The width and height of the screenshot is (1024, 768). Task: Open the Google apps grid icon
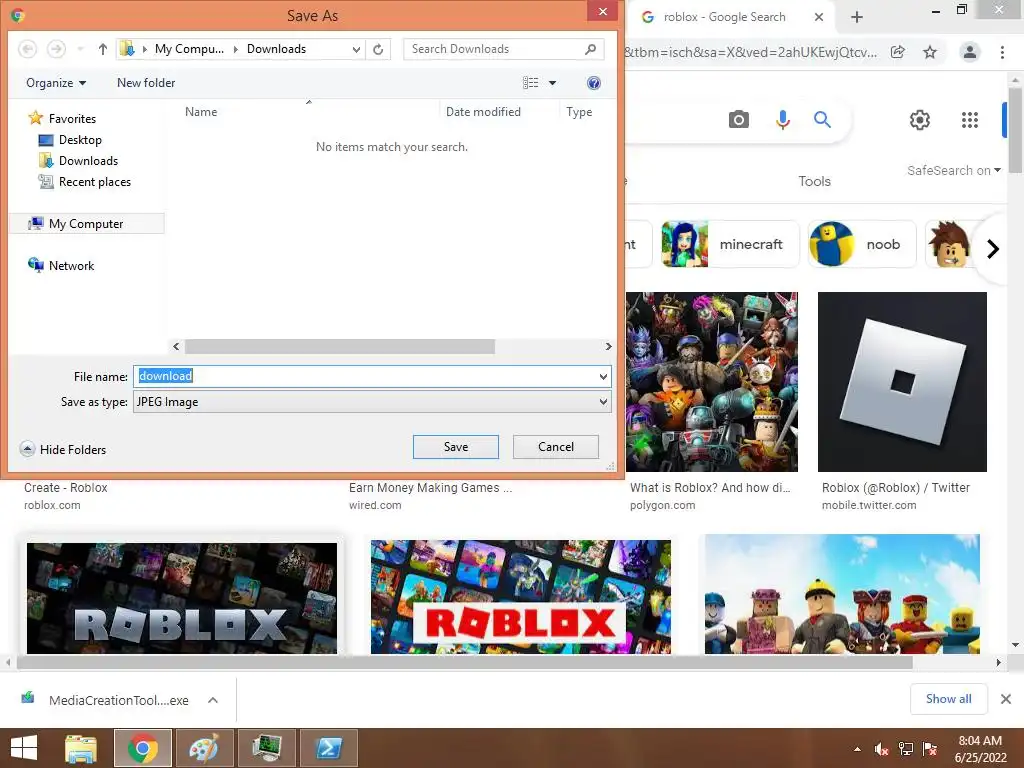[970, 120]
